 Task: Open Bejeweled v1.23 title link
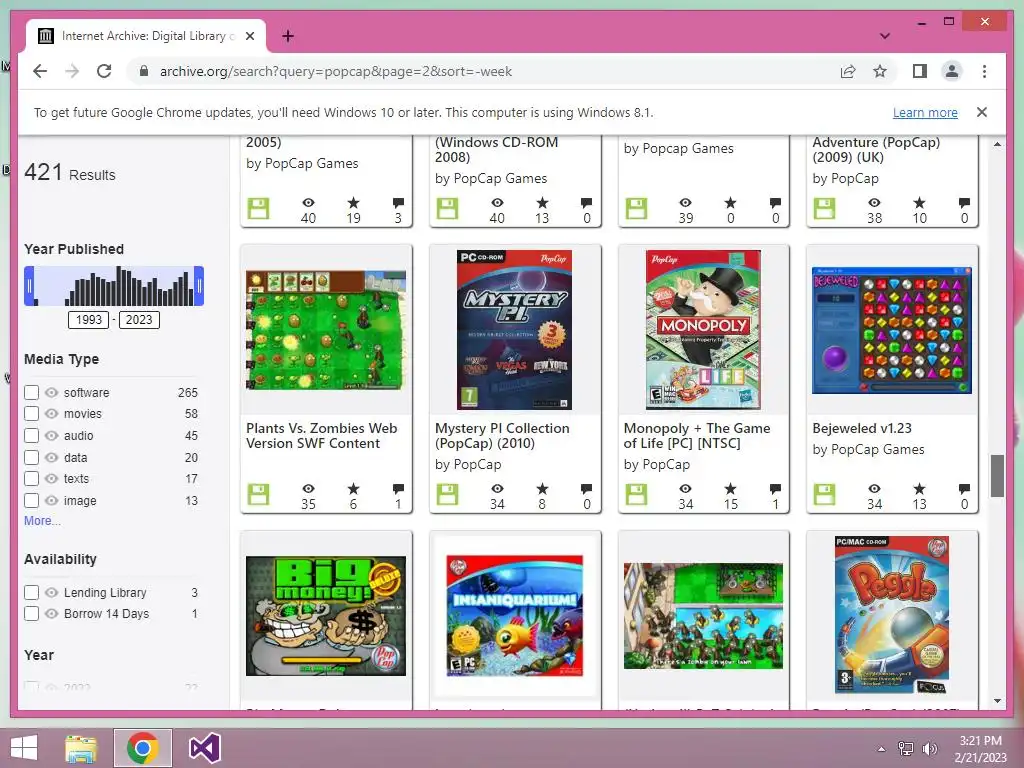862,428
